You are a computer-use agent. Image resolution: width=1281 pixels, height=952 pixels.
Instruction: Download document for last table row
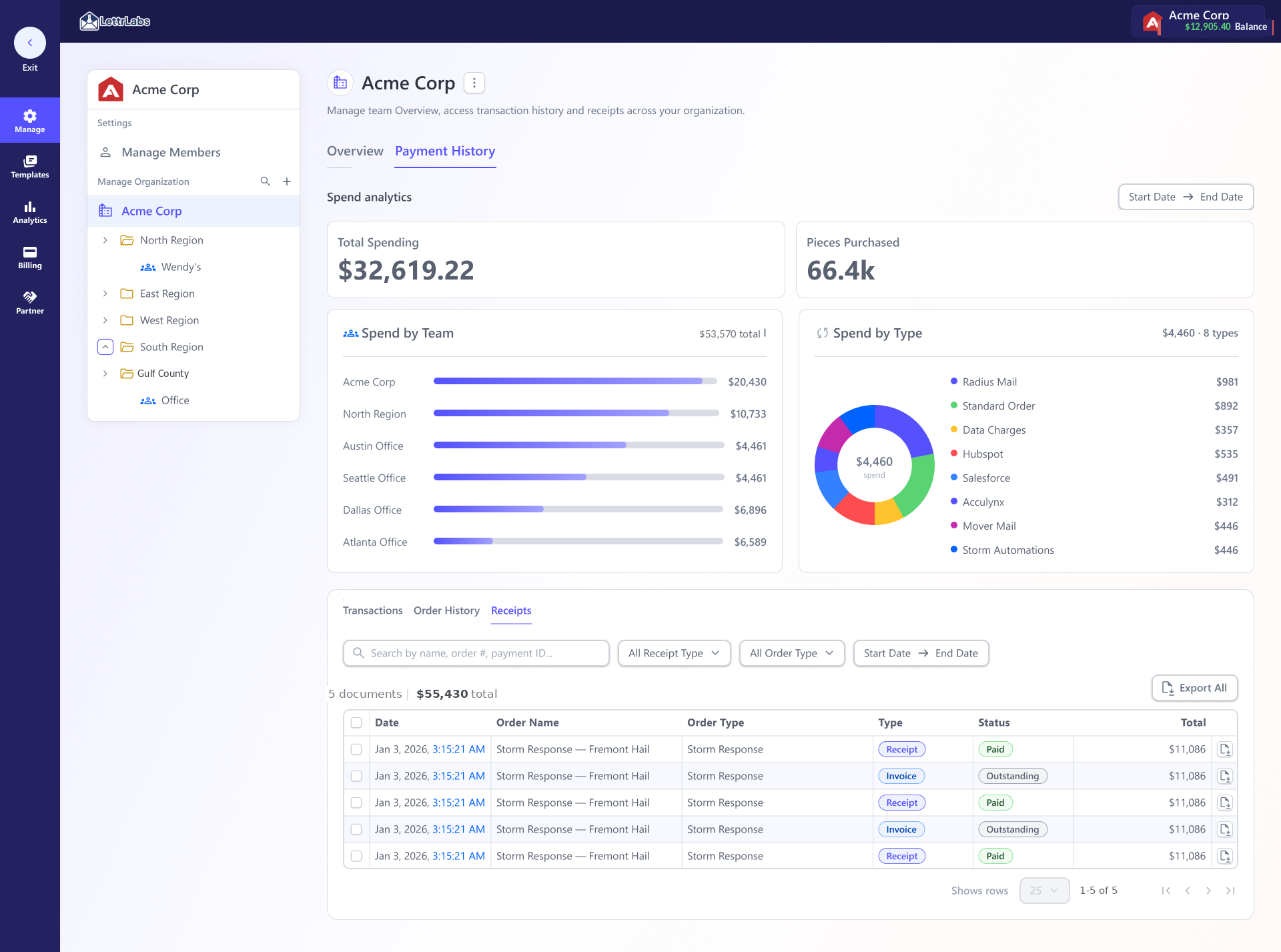(x=1225, y=856)
